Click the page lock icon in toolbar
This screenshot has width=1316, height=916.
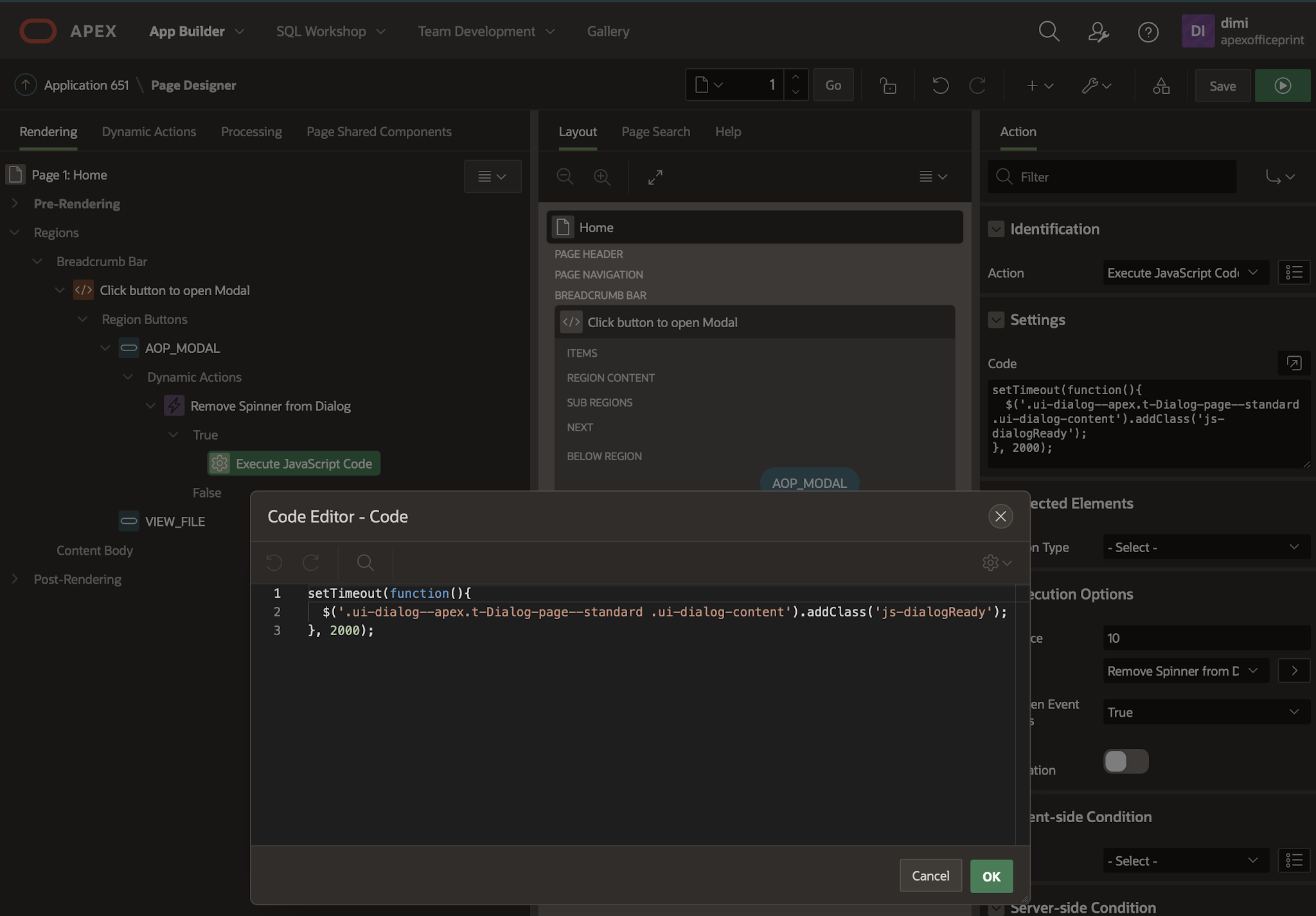point(888,85)
